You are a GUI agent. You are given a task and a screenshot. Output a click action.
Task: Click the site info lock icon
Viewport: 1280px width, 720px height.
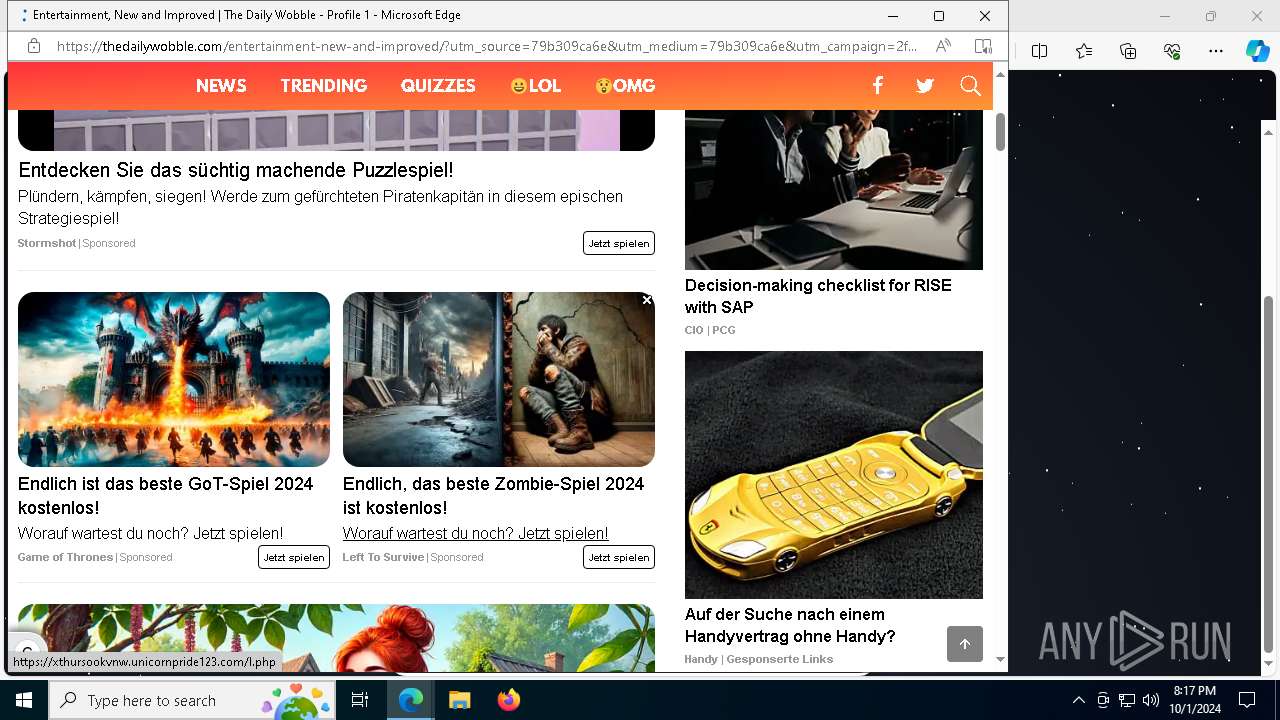tap(33, 46)
